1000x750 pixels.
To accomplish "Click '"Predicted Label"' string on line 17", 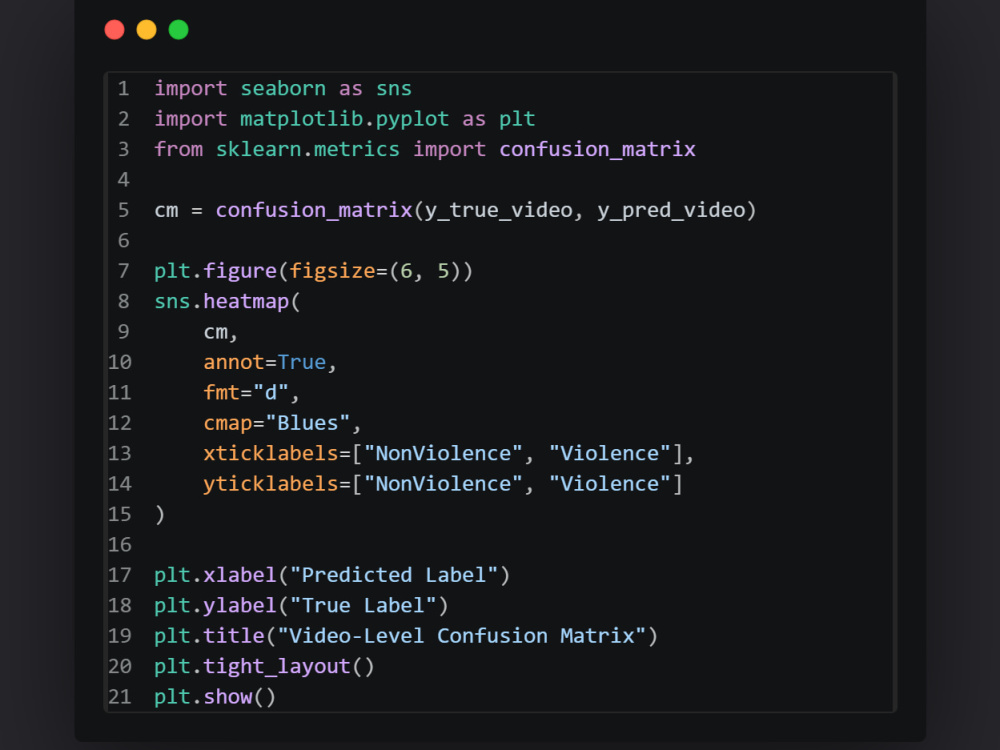I will (x=393, y=575).
